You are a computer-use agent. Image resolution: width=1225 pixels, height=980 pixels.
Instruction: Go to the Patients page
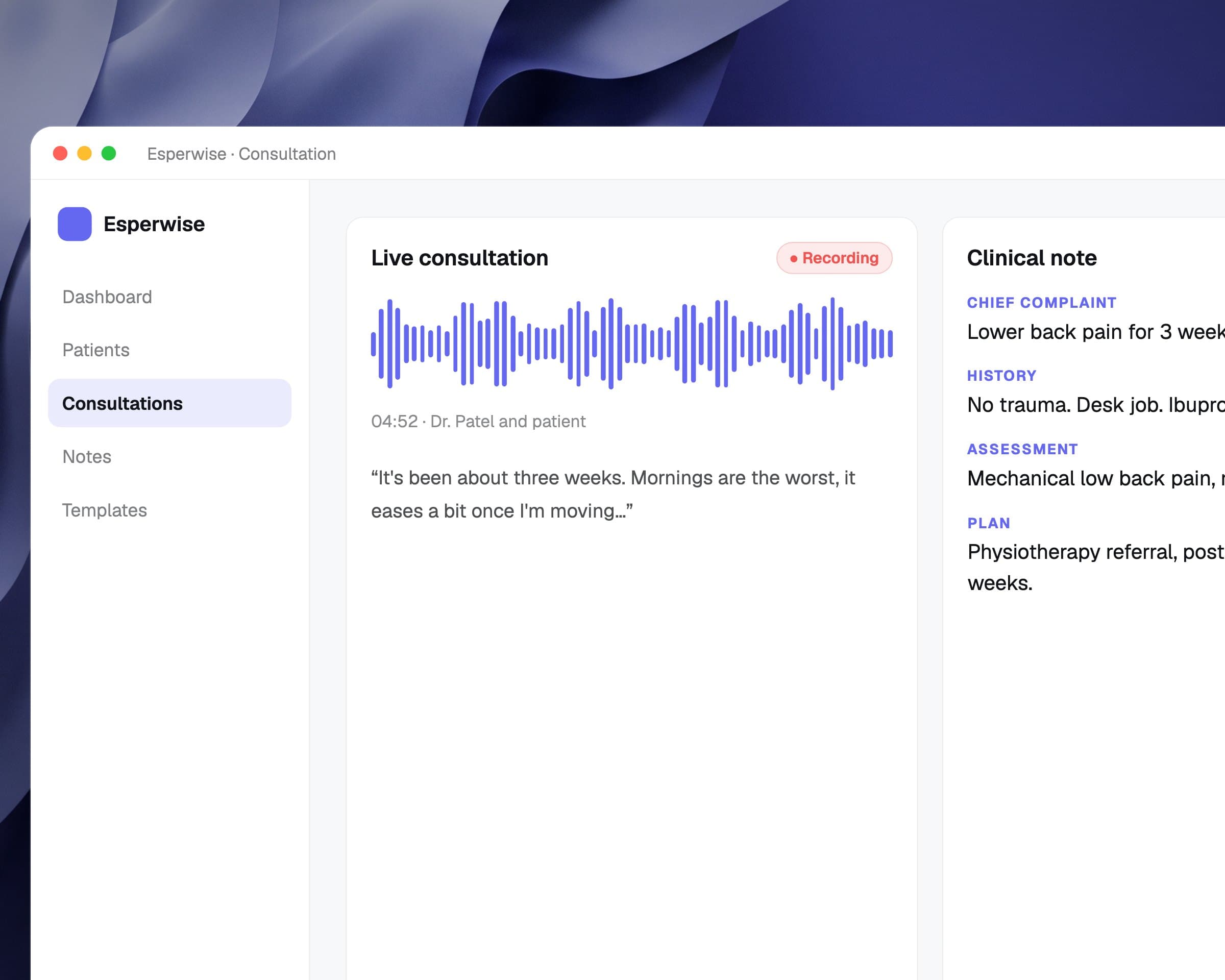[x=95, y=350]
